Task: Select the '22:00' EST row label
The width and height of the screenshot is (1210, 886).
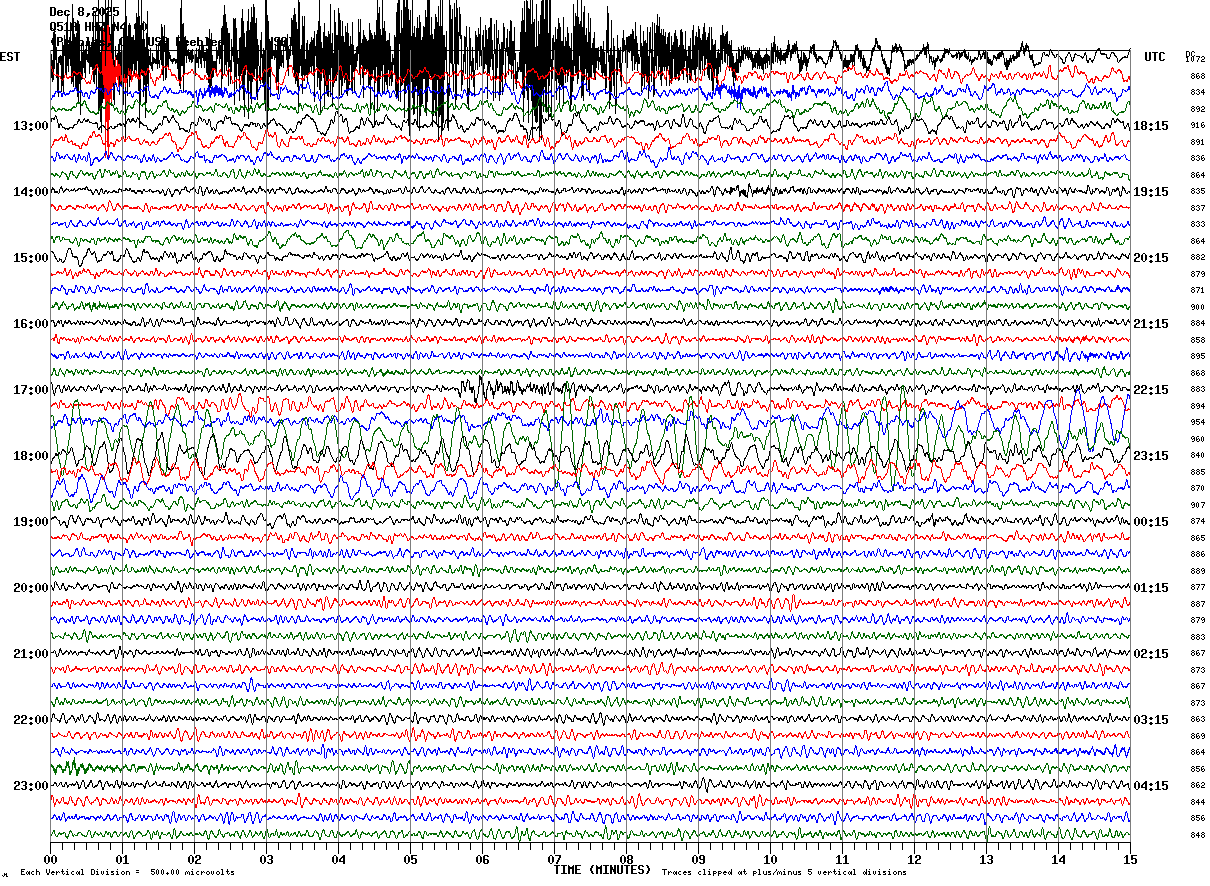Action: coord(31,720)
